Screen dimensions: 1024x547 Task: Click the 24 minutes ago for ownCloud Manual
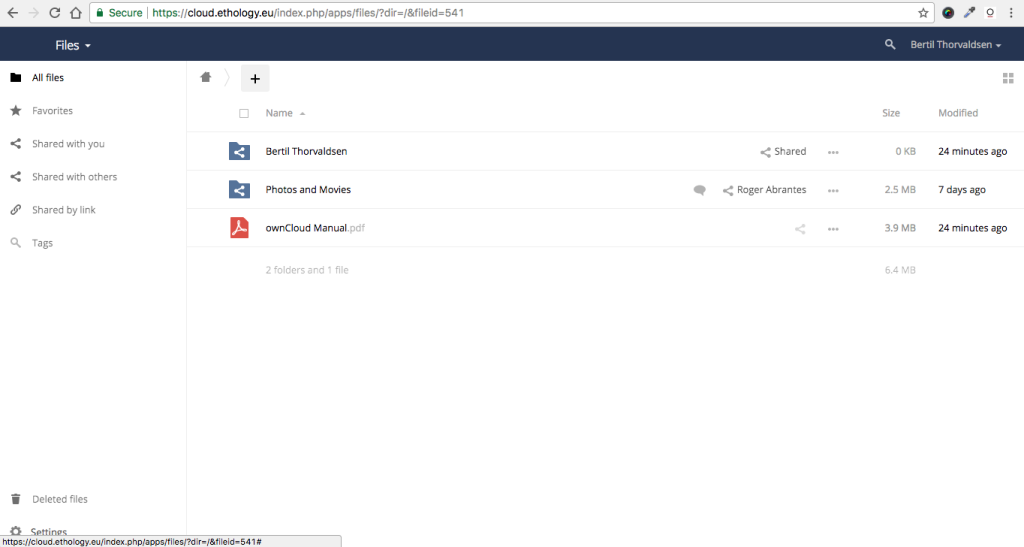(972, 228)
